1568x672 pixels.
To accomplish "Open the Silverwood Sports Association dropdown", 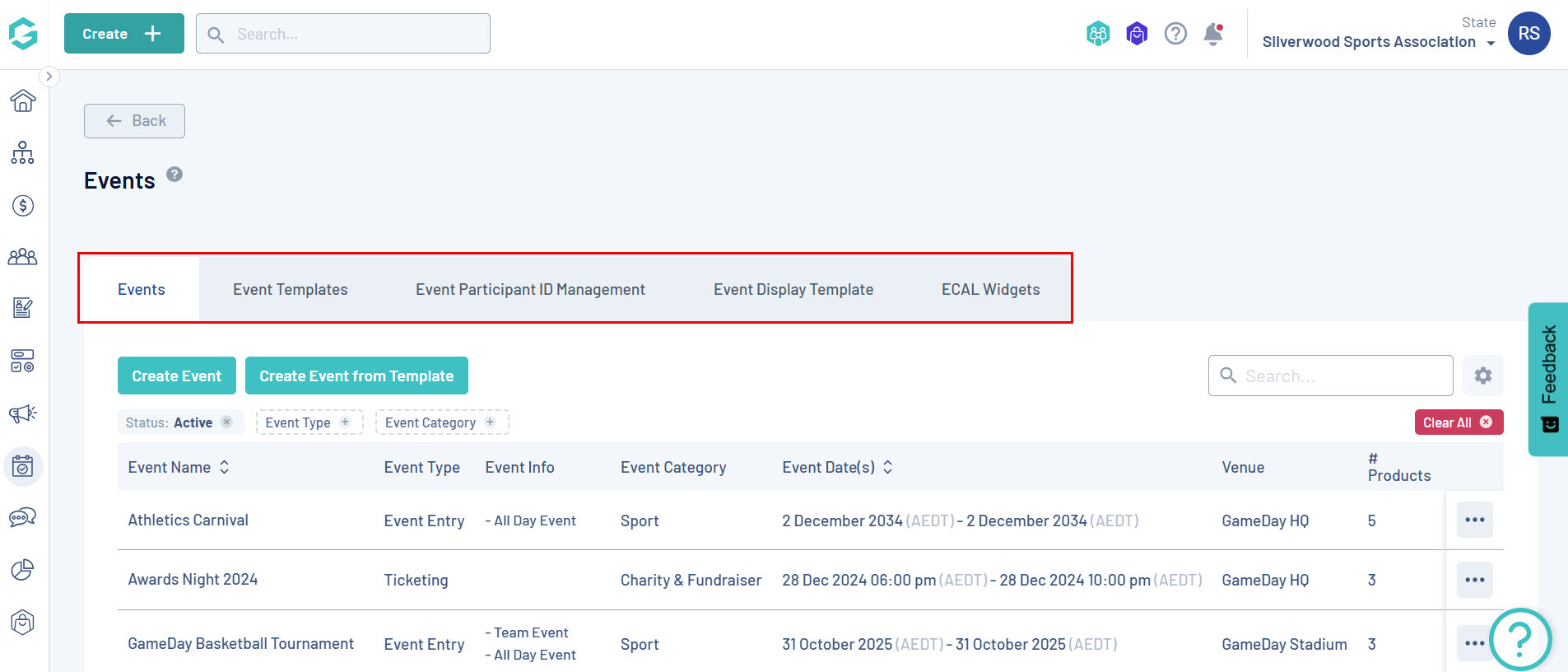I will (1379, 42).
